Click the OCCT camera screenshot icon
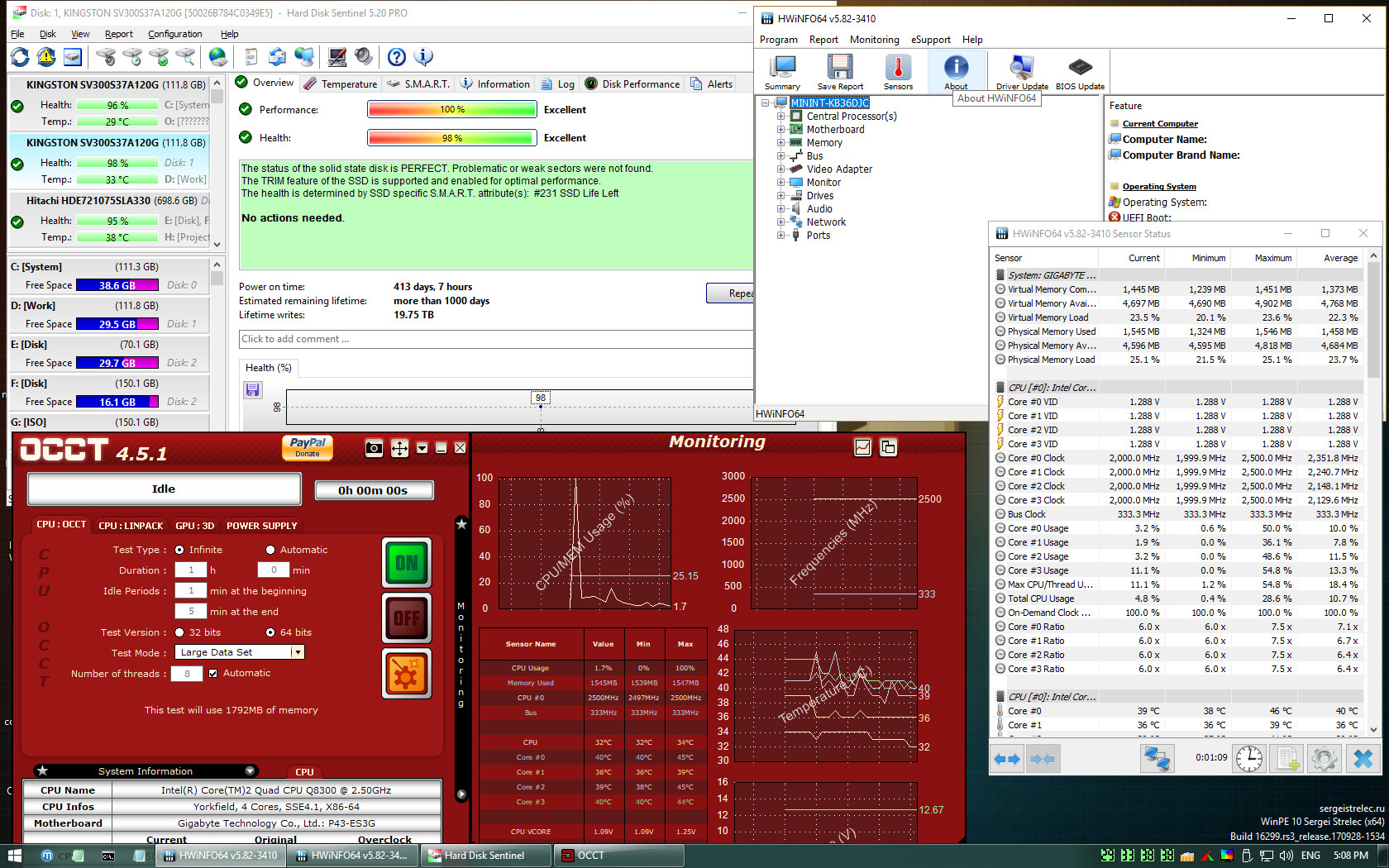 pos(374,448)
